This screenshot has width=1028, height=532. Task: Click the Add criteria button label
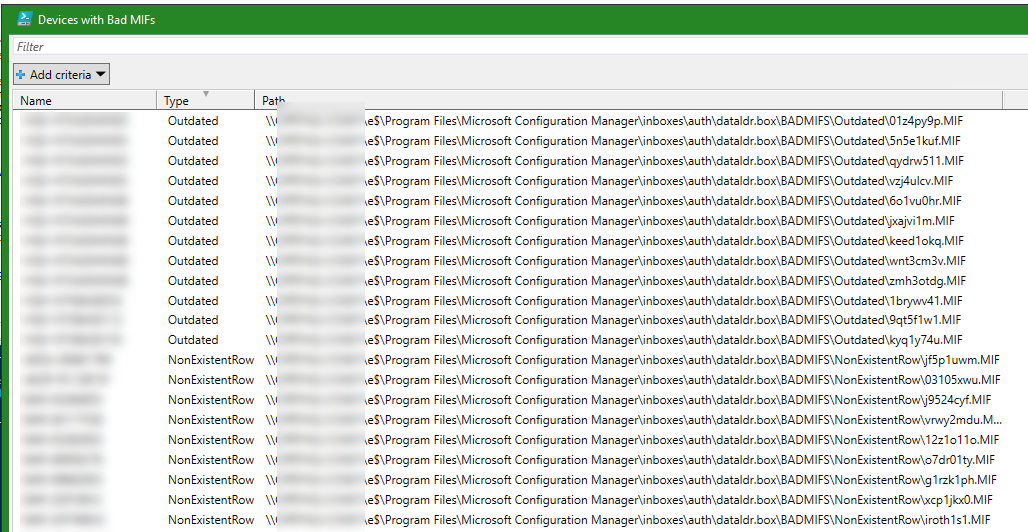click(60, 75)
